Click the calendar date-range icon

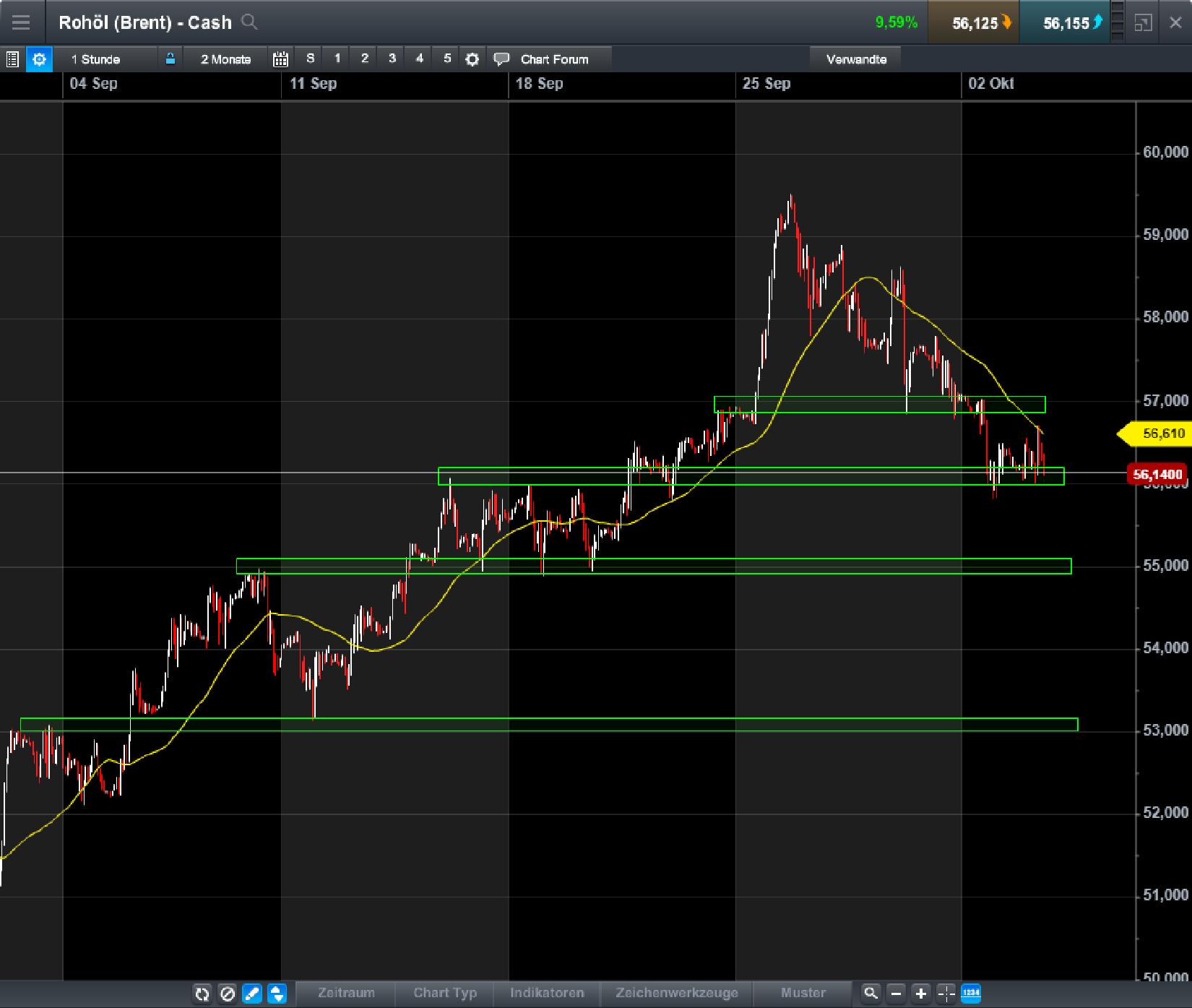coord(281,59)
